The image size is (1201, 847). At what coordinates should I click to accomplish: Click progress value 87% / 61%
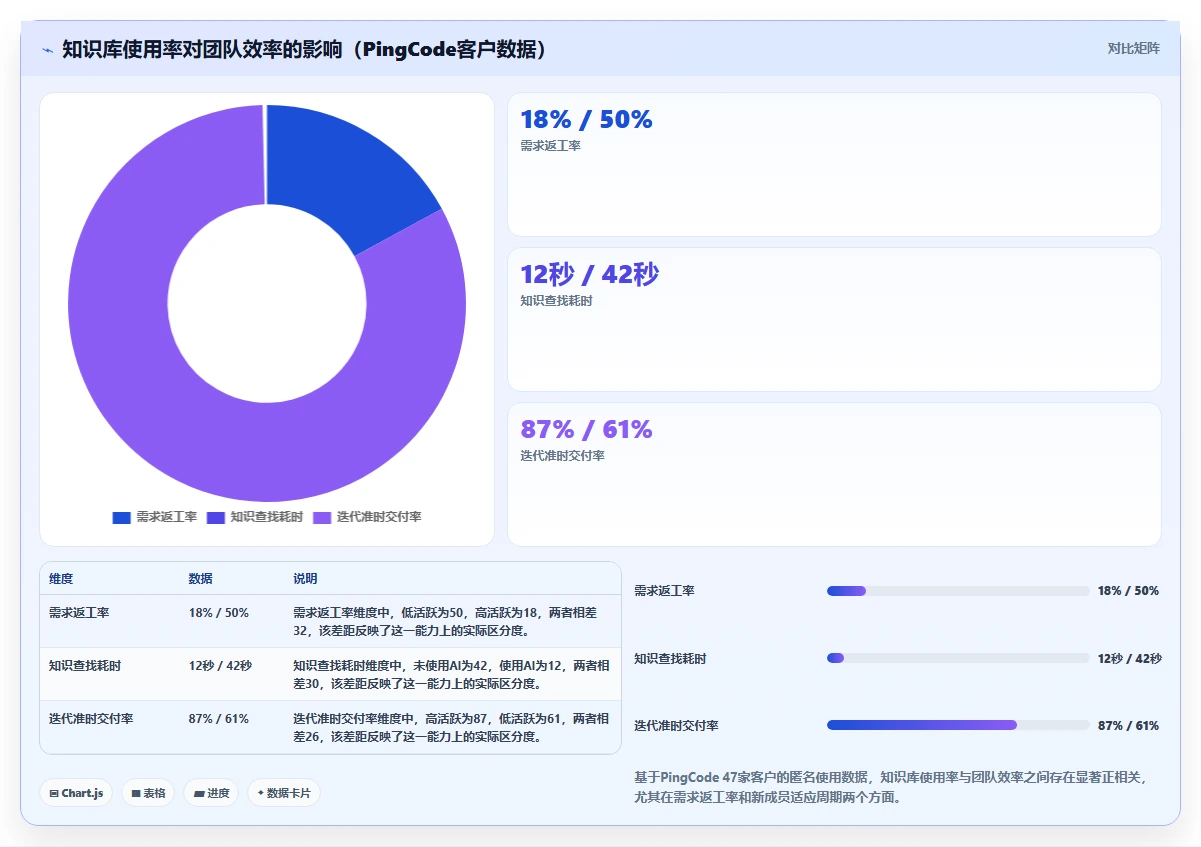coord(1128,725)
